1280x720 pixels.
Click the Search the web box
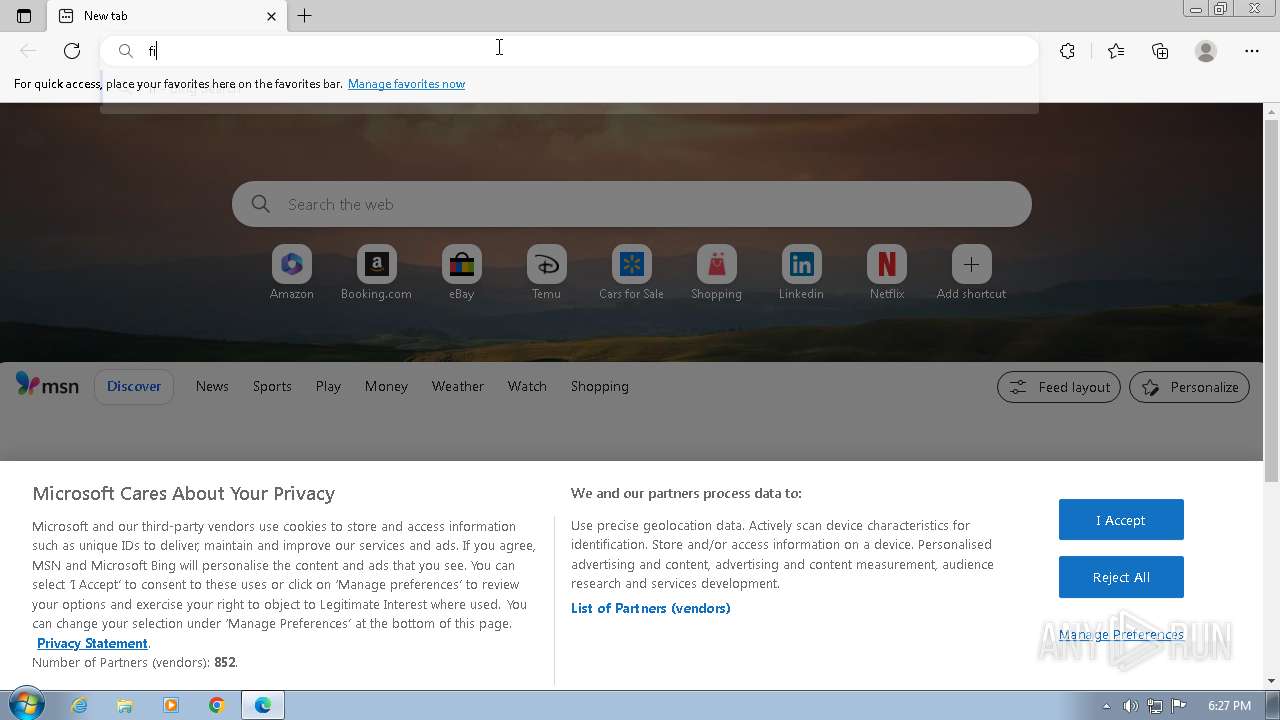[632, 204]
